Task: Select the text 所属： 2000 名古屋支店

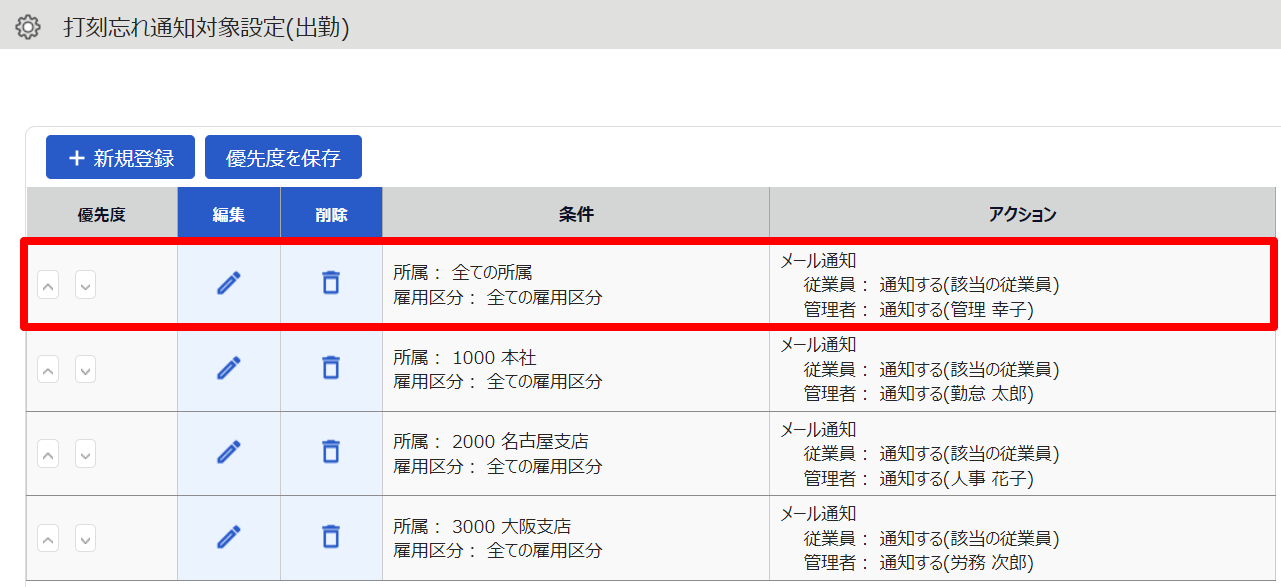Action: (490, 441)
